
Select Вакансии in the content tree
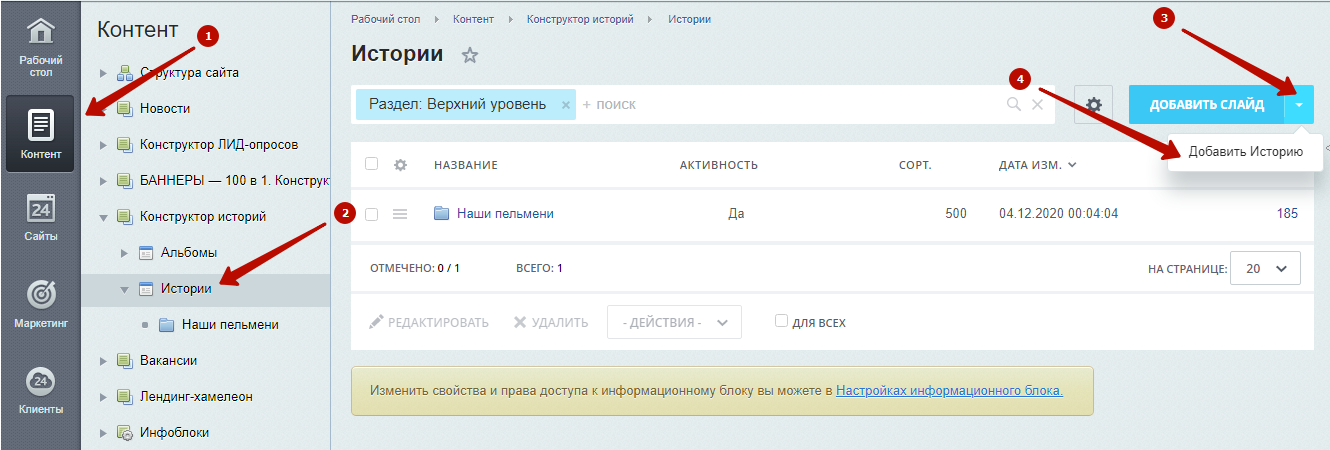click(168, 360)
